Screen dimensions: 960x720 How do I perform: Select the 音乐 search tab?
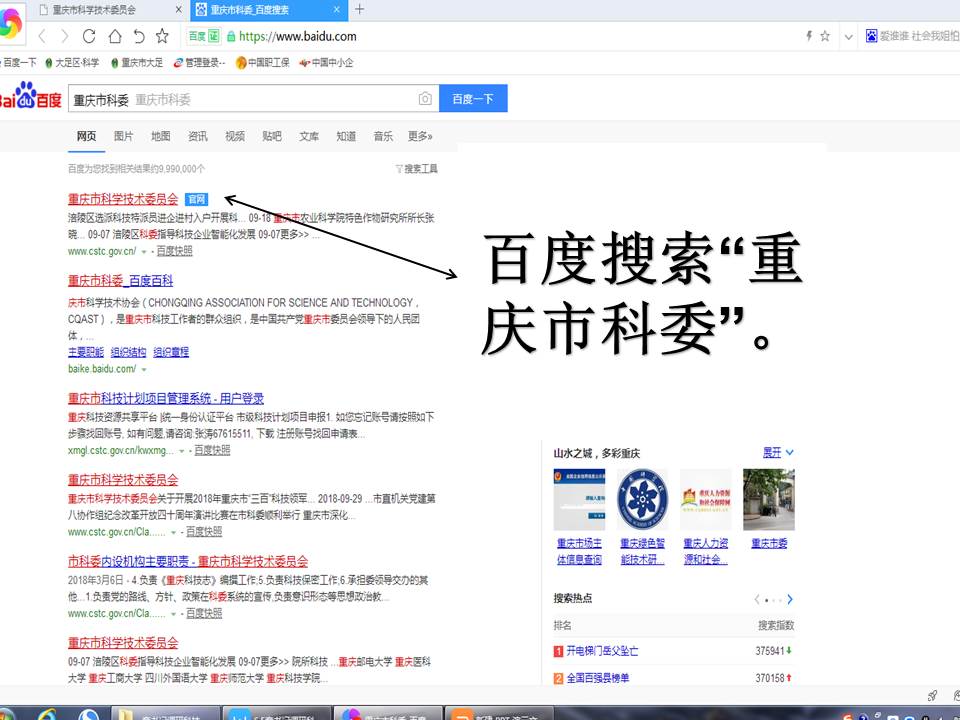click(x=383, y=136)
